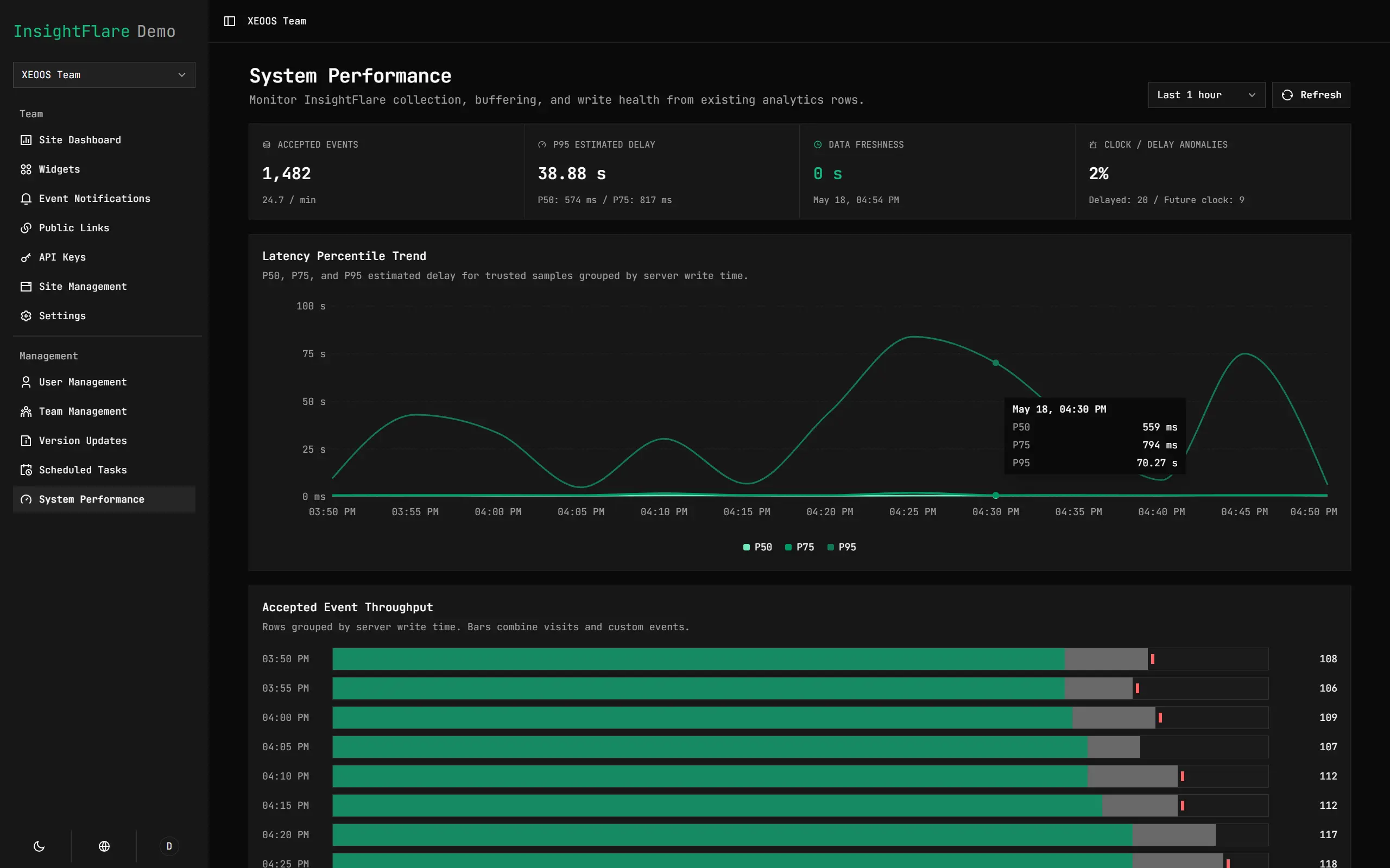Navigate to Public Links
Viewport: 1390px width, 868px height.
click(104, 228)
